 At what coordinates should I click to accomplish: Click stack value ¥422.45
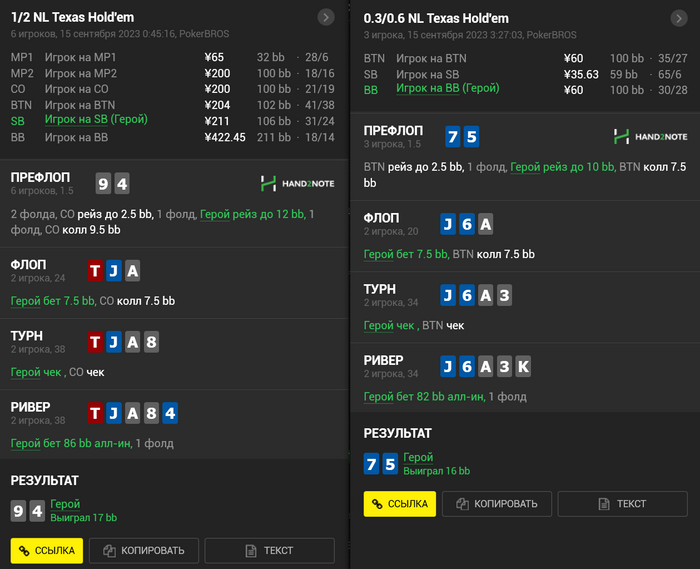point(225,137)
